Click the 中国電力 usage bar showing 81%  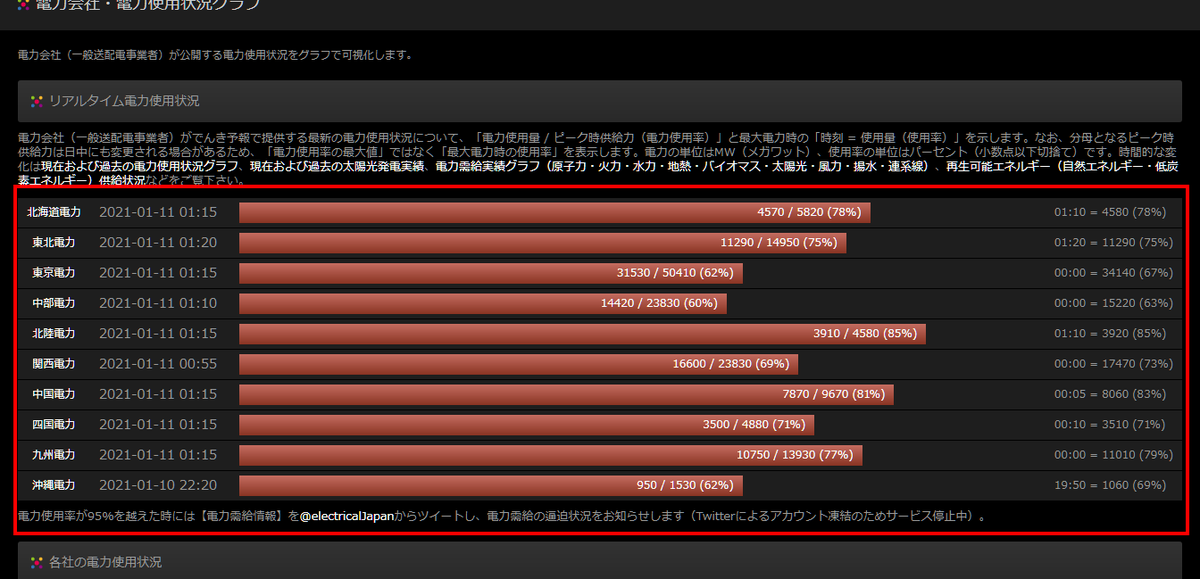tap(566, 394)
